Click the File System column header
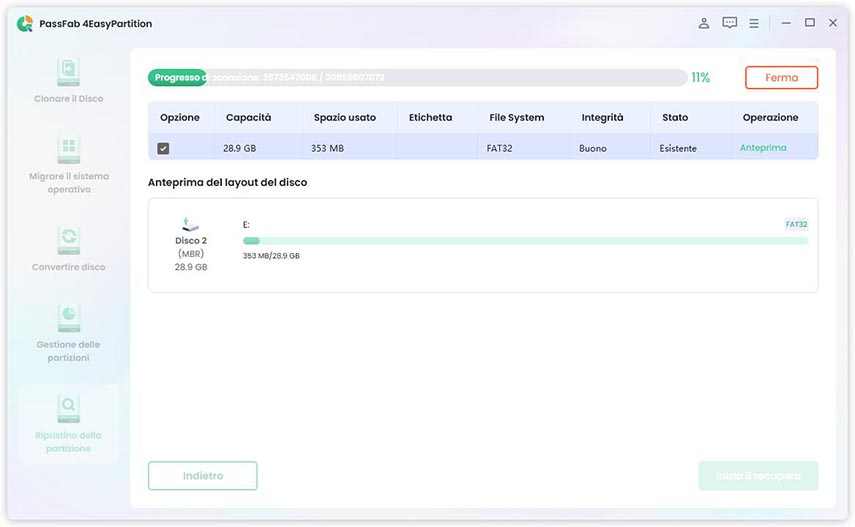This screenshot has width=855, height=527. 516,117
